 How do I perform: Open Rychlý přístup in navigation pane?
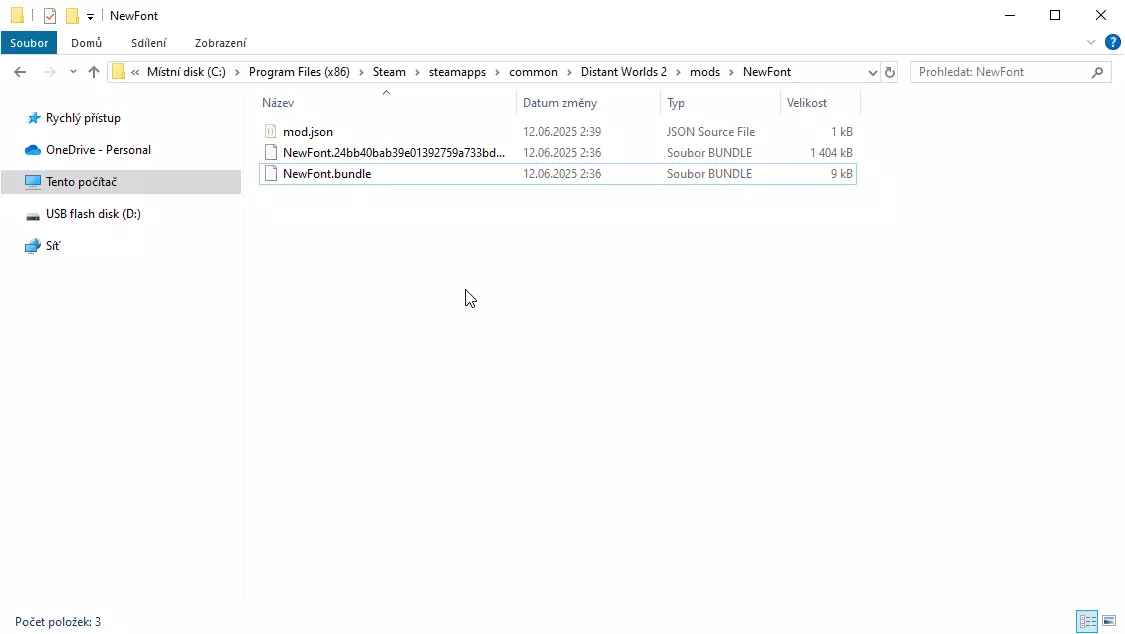(83, 118)
